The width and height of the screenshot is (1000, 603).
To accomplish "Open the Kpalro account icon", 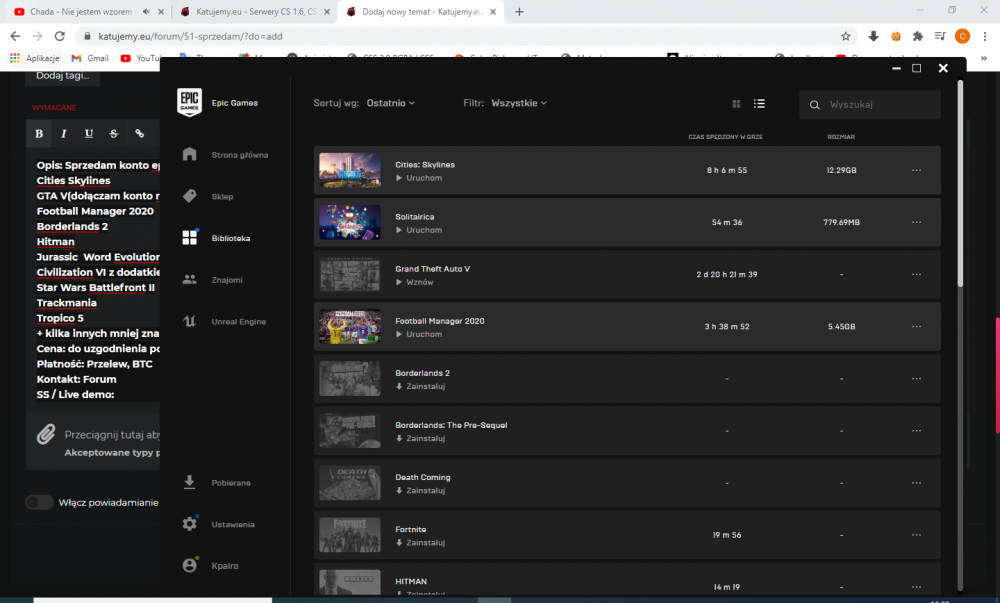I will (189, 565).
